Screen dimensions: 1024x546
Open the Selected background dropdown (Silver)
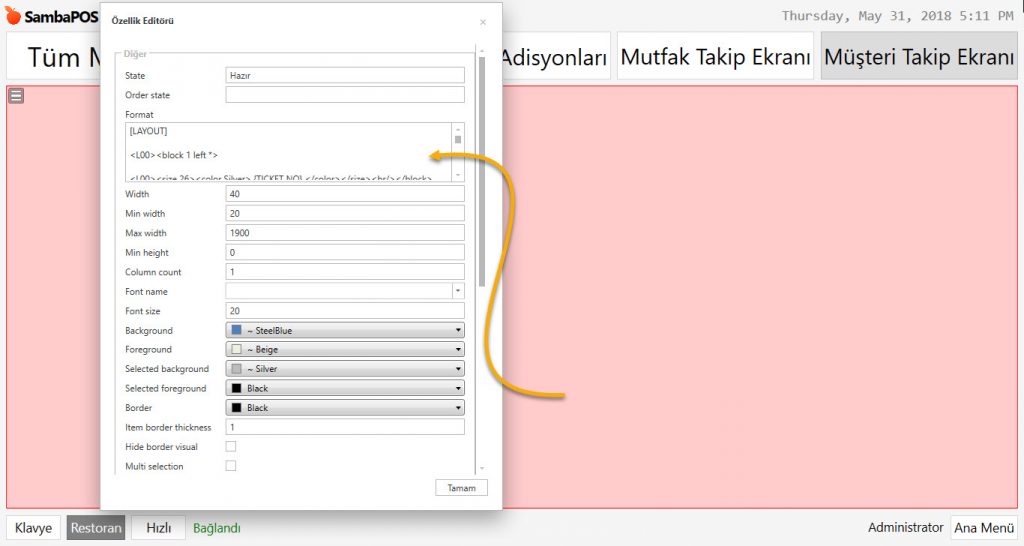click(345, 369)
